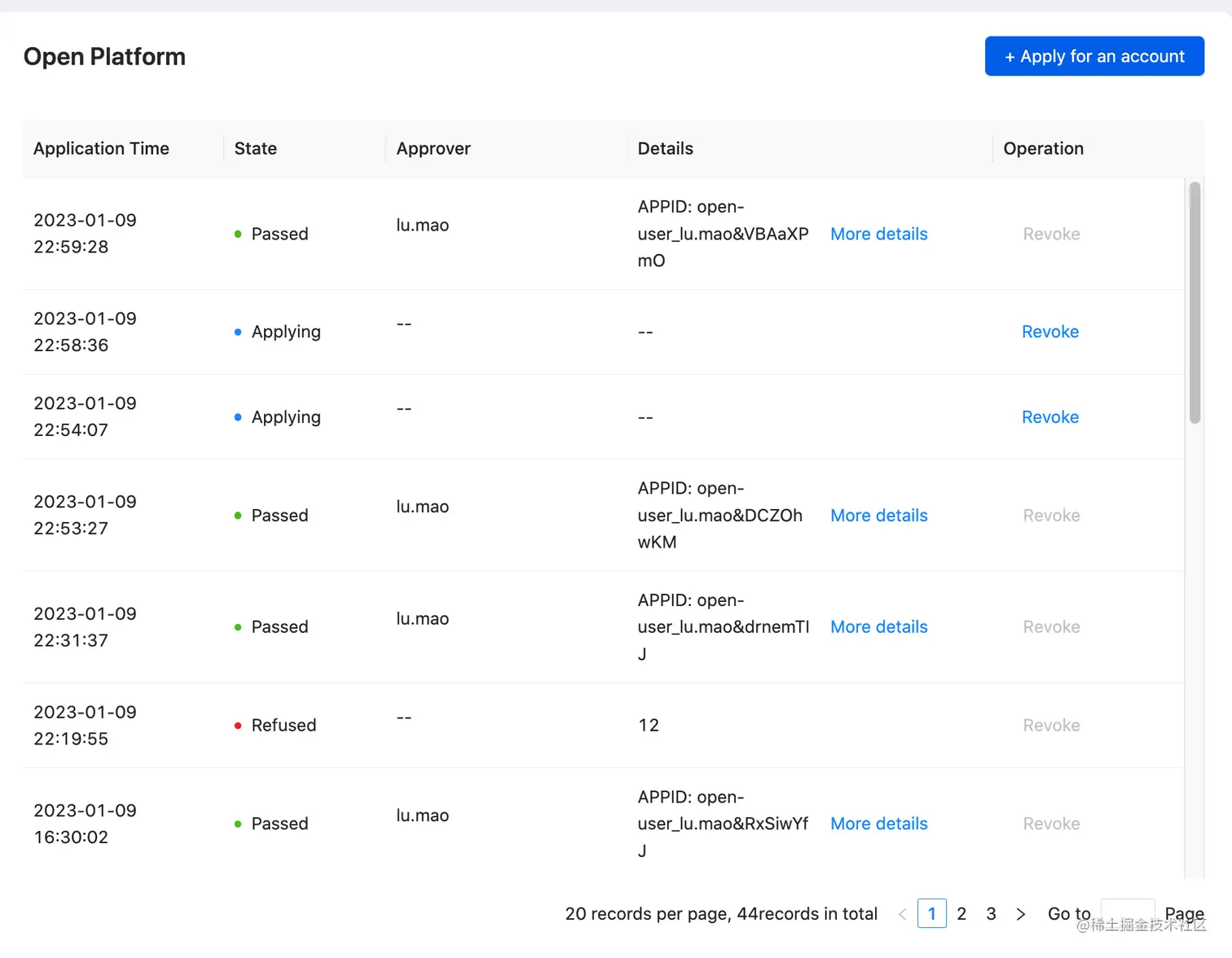1232x958 pixels.
Task: Click the Approver column header
Action: tap(433, 148)
